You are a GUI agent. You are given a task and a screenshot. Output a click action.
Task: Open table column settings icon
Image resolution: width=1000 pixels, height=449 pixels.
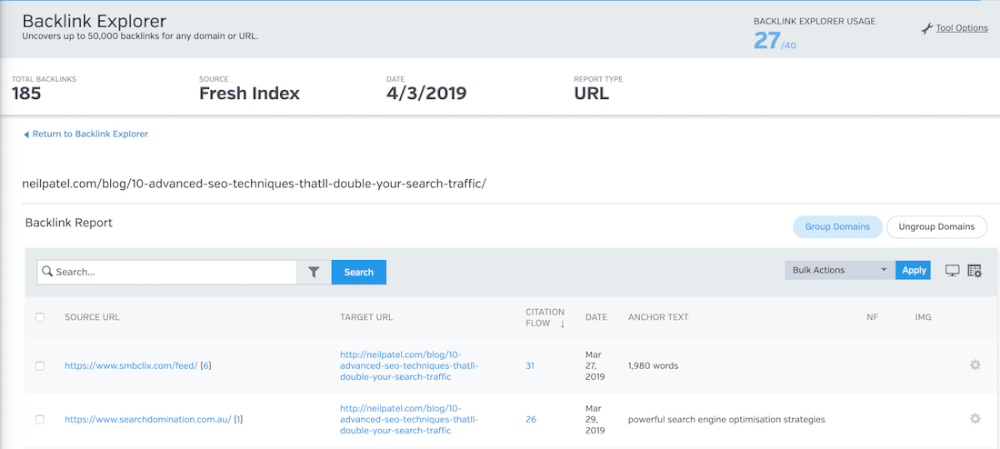[974, 270]
